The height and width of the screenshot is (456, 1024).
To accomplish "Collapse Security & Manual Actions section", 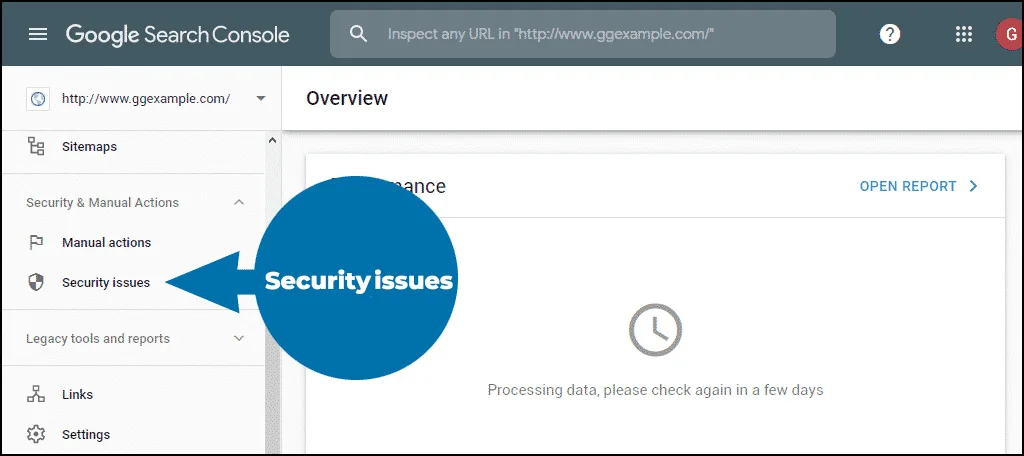I will coord(239,203).
